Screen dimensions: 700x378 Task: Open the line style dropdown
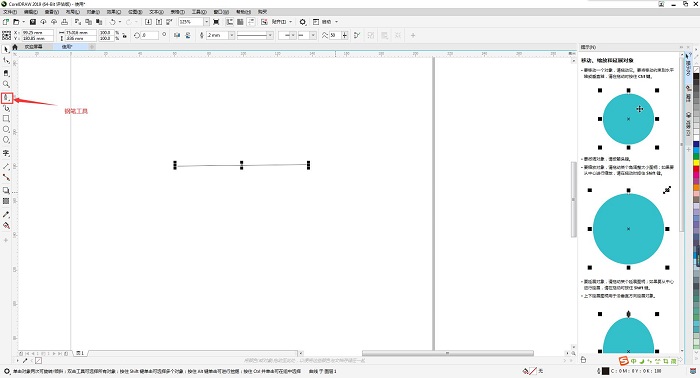pos(270,35)
